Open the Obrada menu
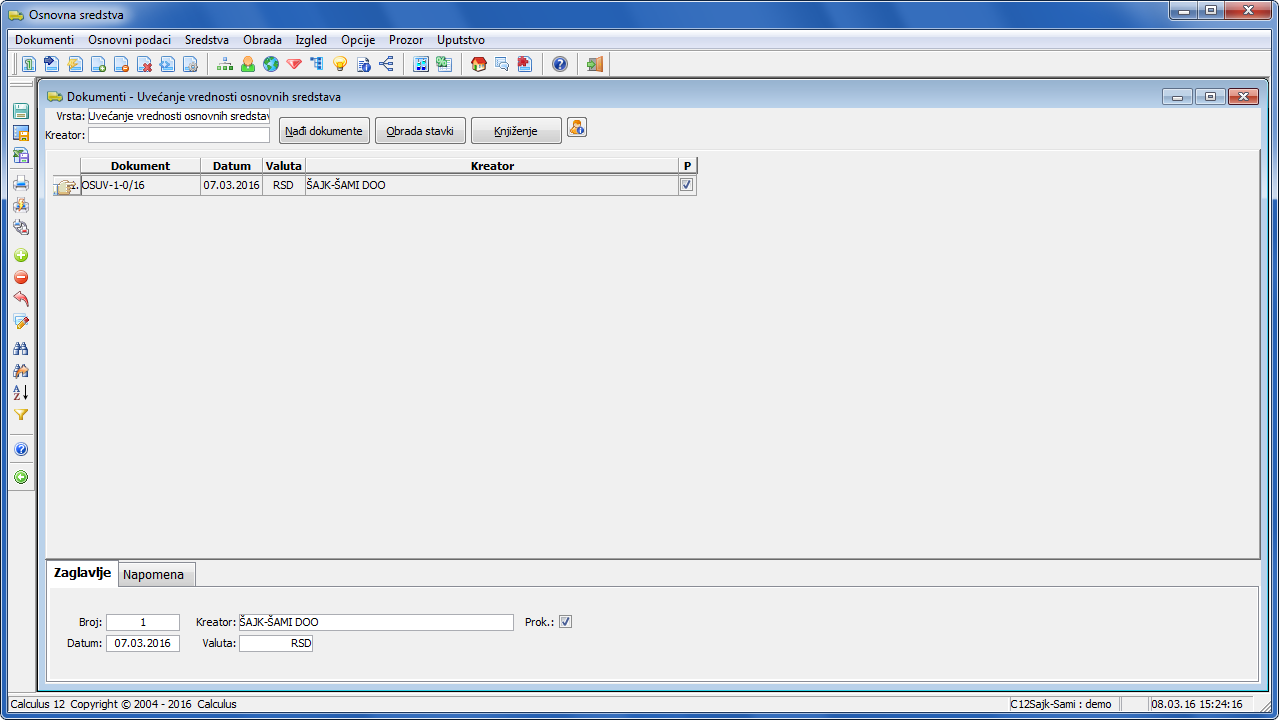 tap(263, 40)
